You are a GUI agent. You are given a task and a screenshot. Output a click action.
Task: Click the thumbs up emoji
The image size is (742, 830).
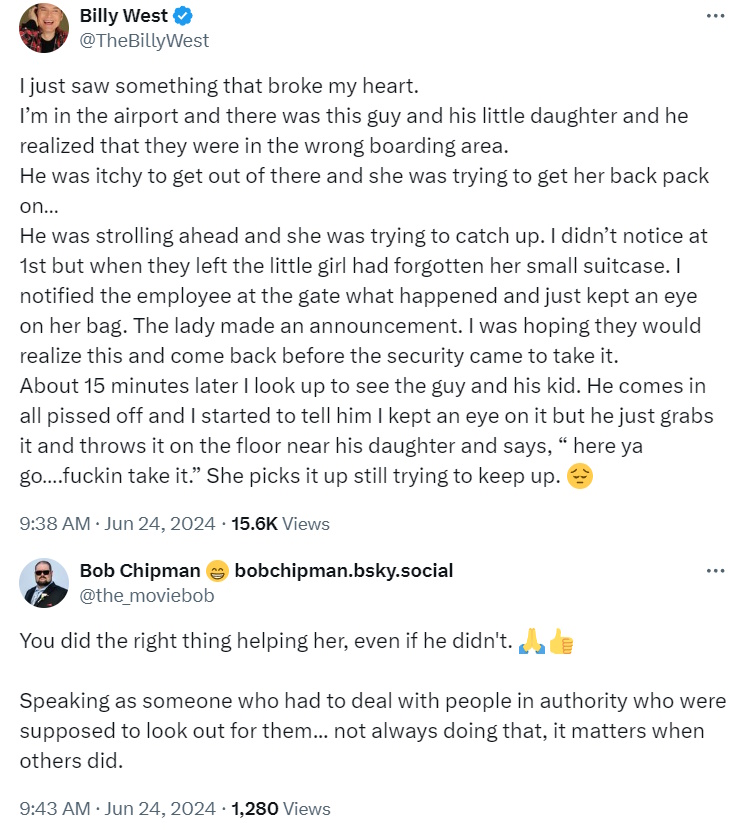pos(561,646)
